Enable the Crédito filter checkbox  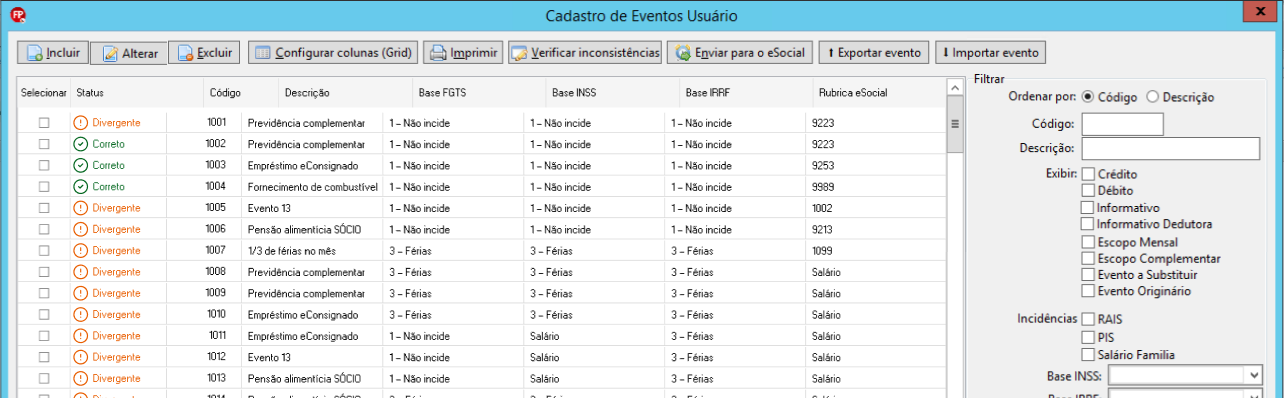[1088, 174]
